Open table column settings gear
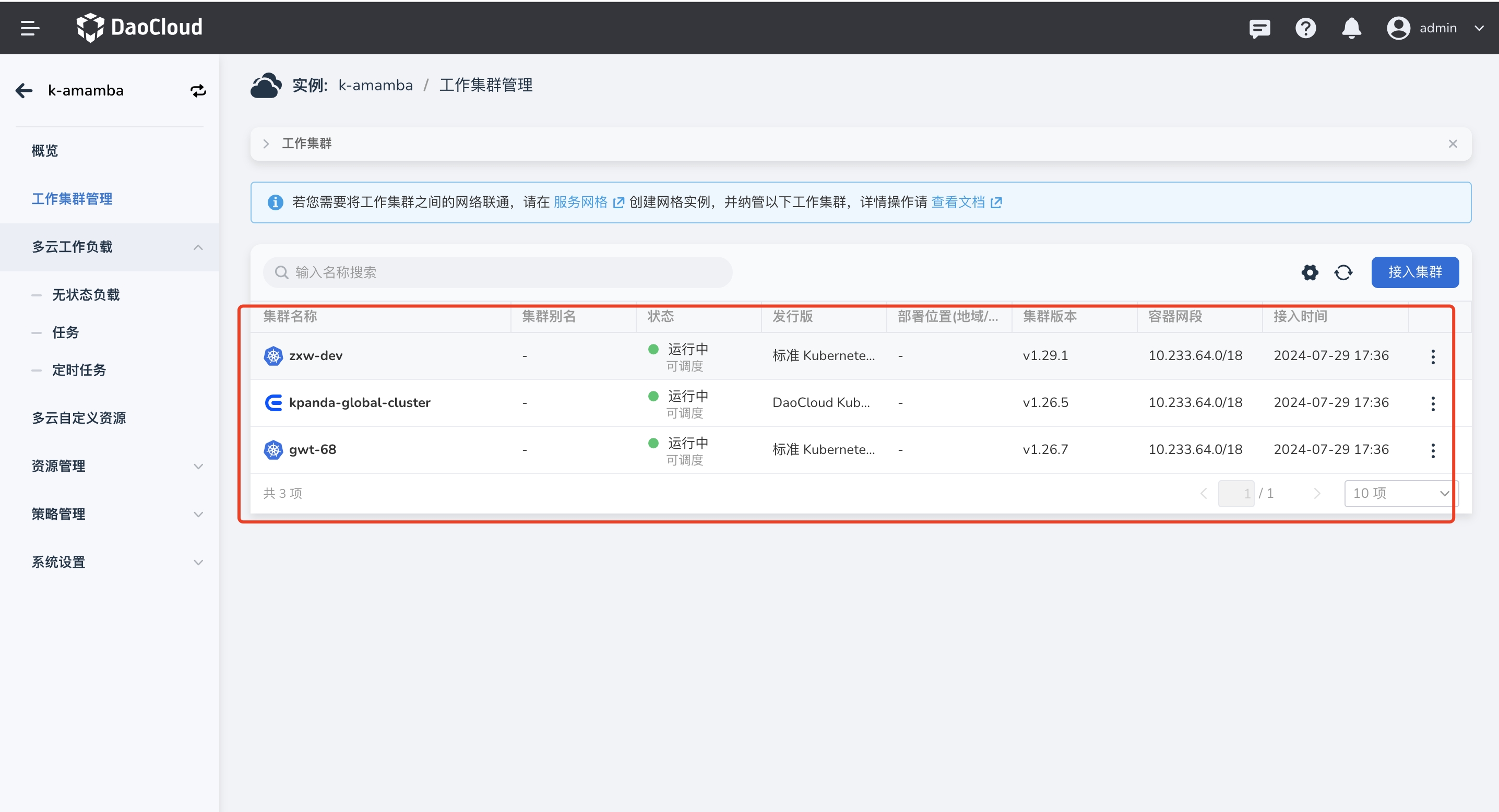Viewport: 1499px width, 812px height. click(1310, 272)
